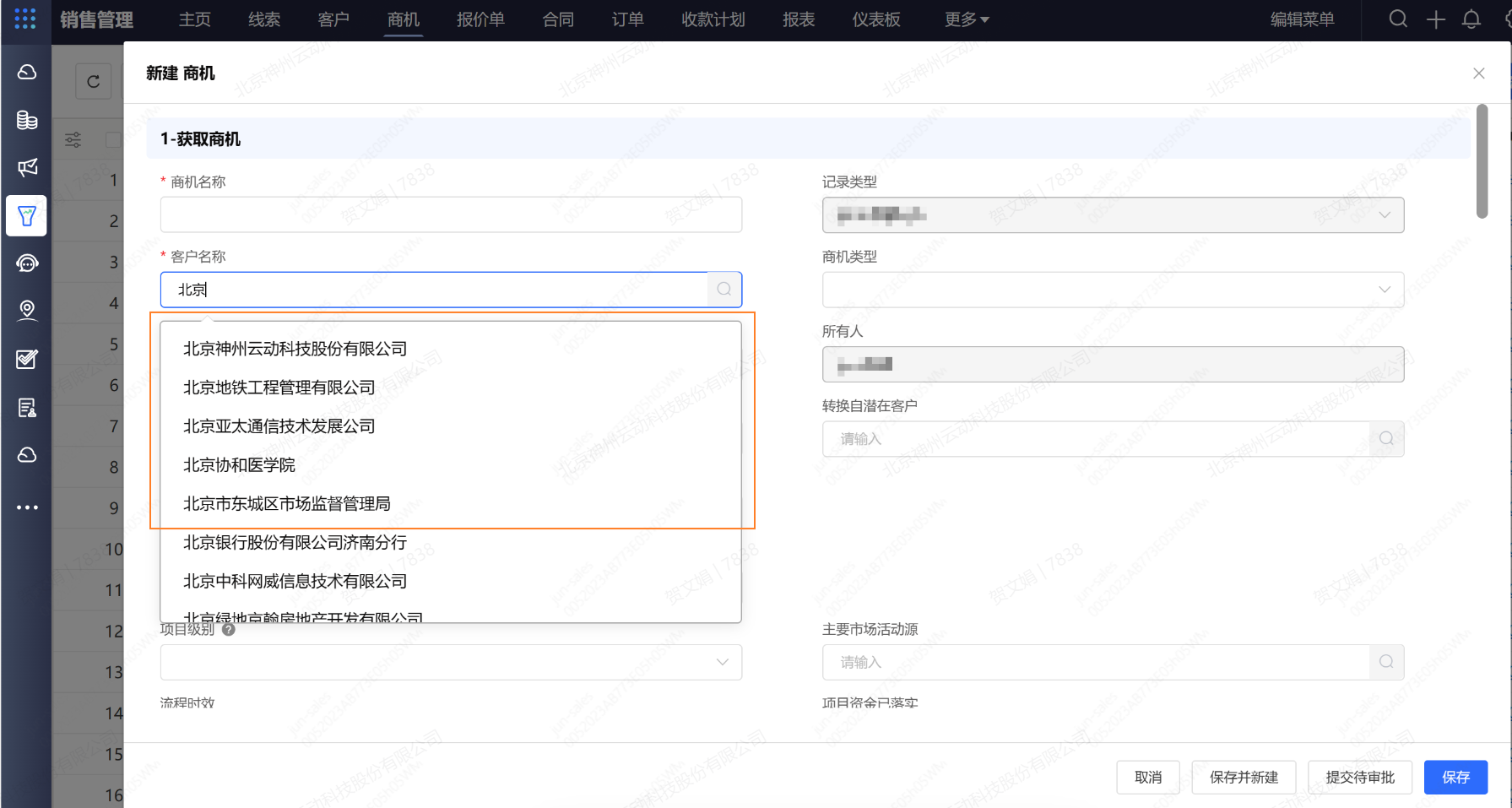Open notifications bell icon
This screenshot has width=1512, height=808.
point(1471,19)
